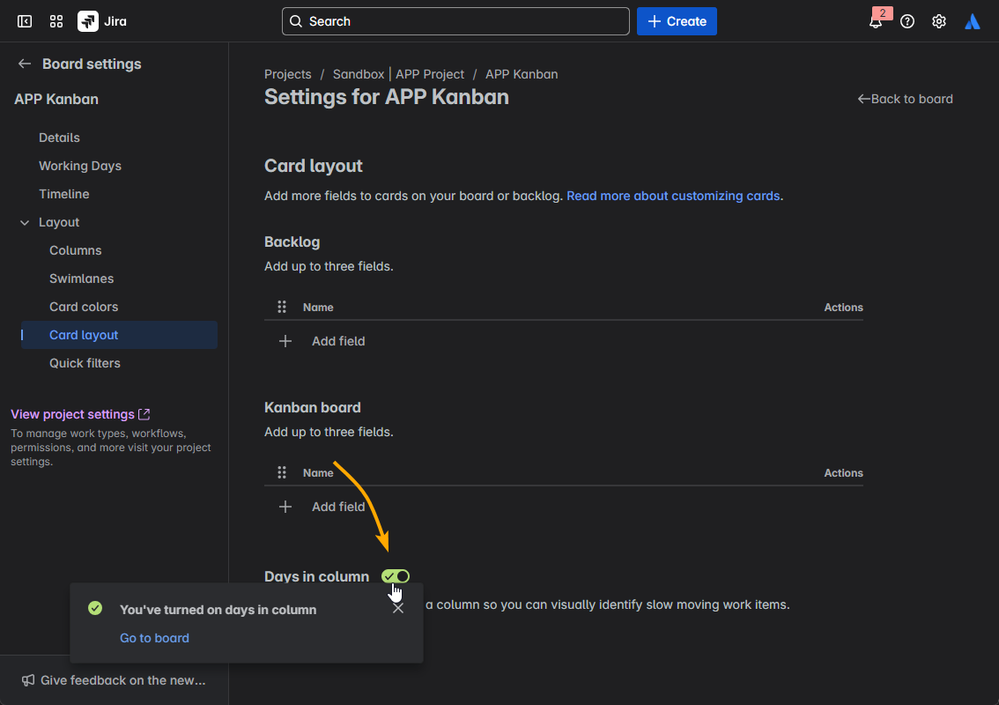Open the Working Days settings page
This screenshot has width=999, height=705.
click(80, 166)
